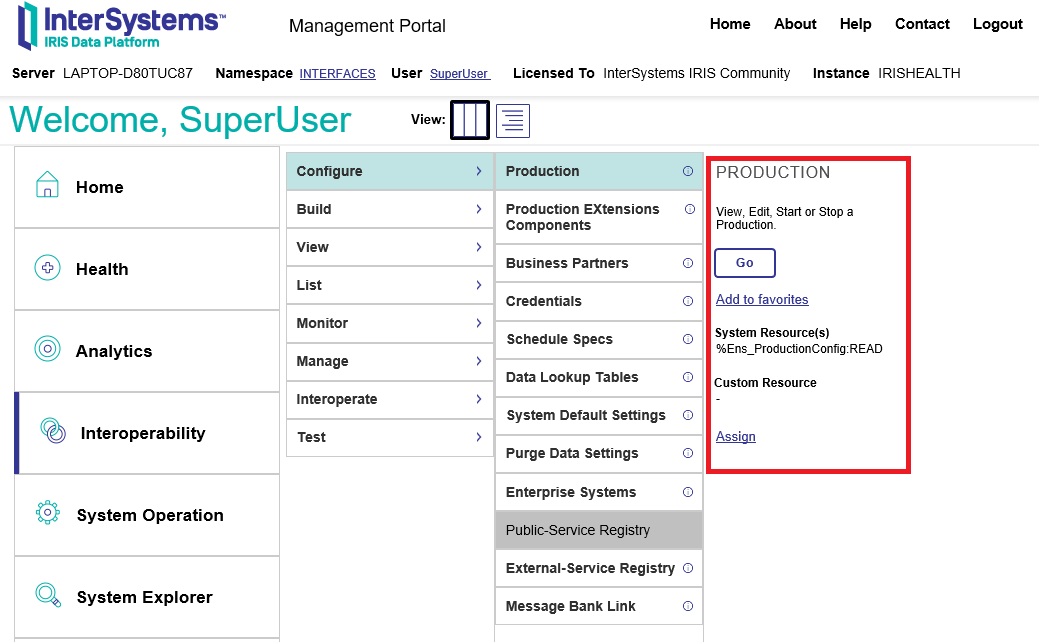Open the About page
Viewport: 1039px width, 642px height.
coord(795,24)
